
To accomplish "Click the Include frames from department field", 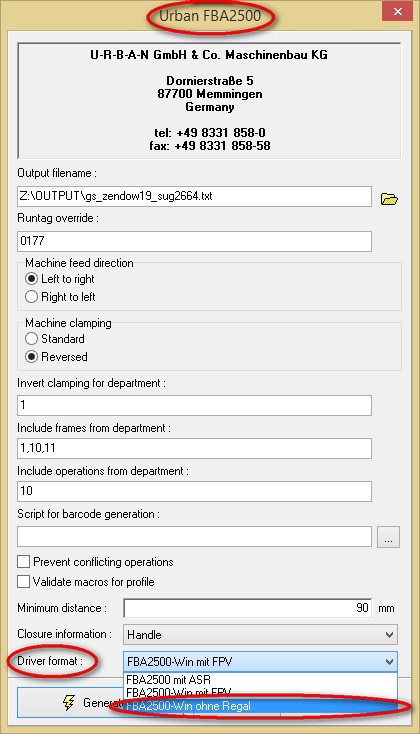I will click(x=194, y=448).
